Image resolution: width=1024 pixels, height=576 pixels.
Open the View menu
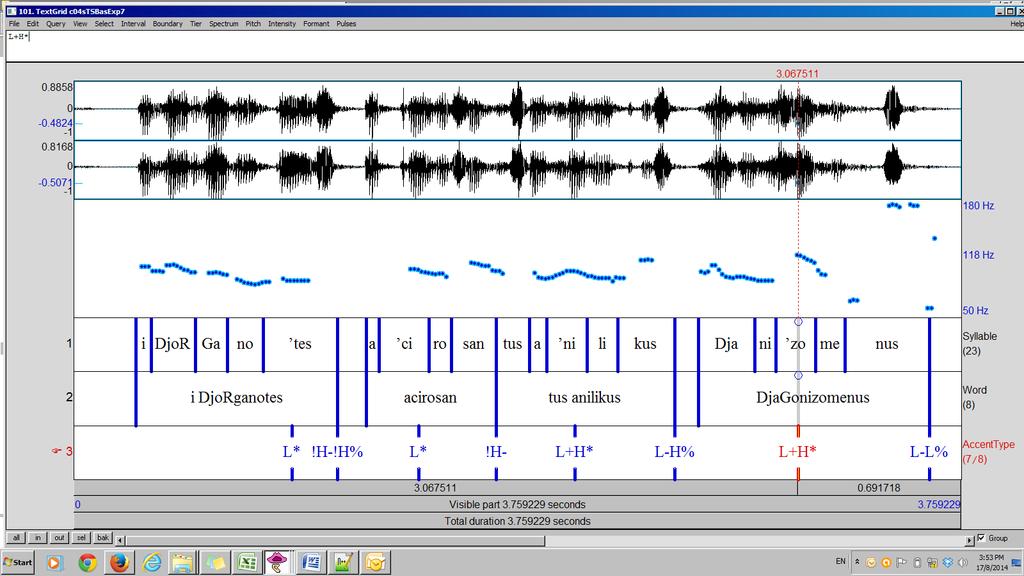coord(80,24)
